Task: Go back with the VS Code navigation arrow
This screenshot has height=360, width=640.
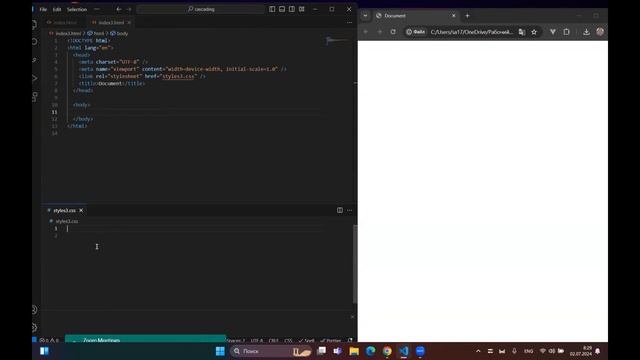Action: 119,9
